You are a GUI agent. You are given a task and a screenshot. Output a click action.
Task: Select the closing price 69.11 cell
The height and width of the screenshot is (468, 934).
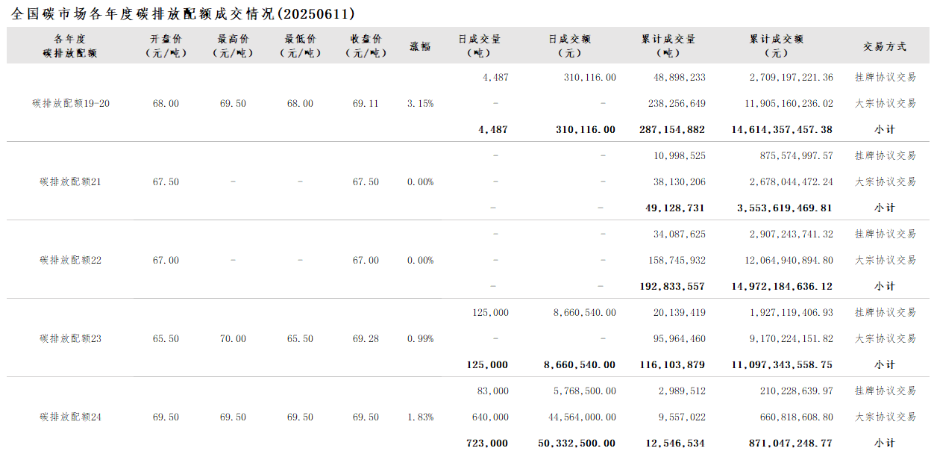(366, 103)
